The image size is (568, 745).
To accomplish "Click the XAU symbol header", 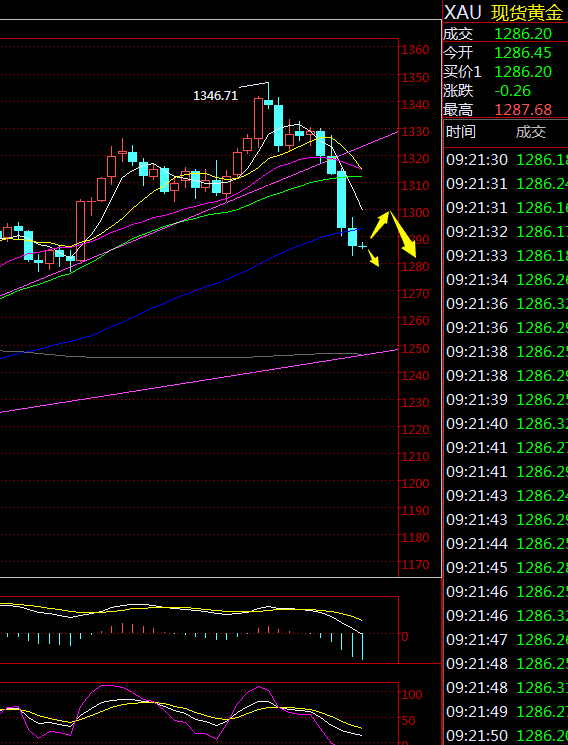I will 462,13.
